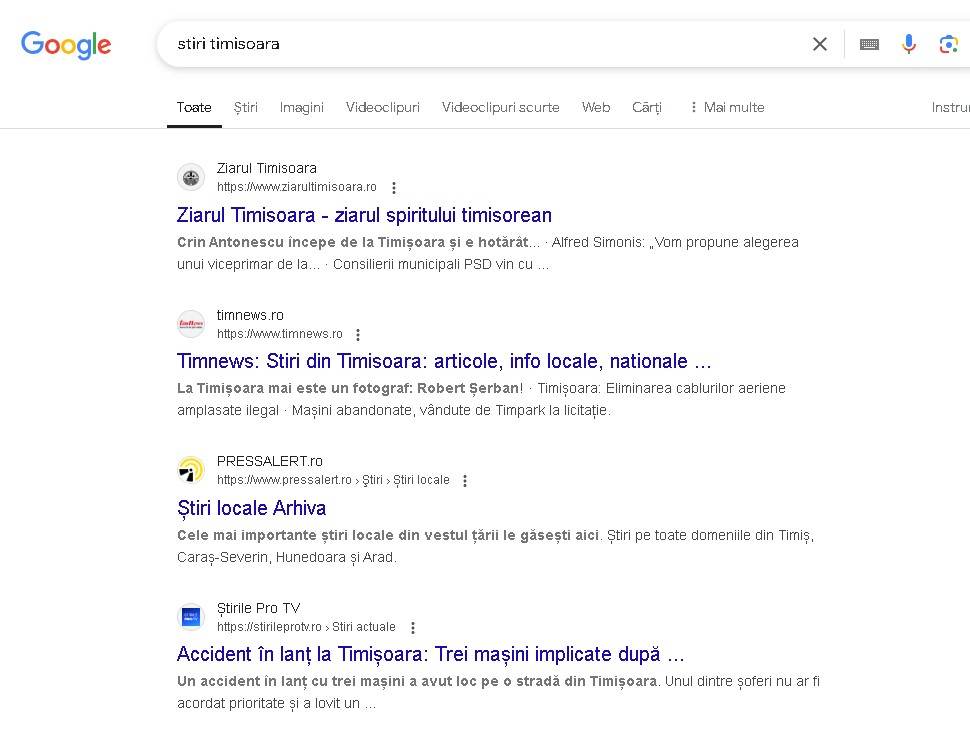
Task: Search by image with Google Lens
Action: click(x=948, y=44)
